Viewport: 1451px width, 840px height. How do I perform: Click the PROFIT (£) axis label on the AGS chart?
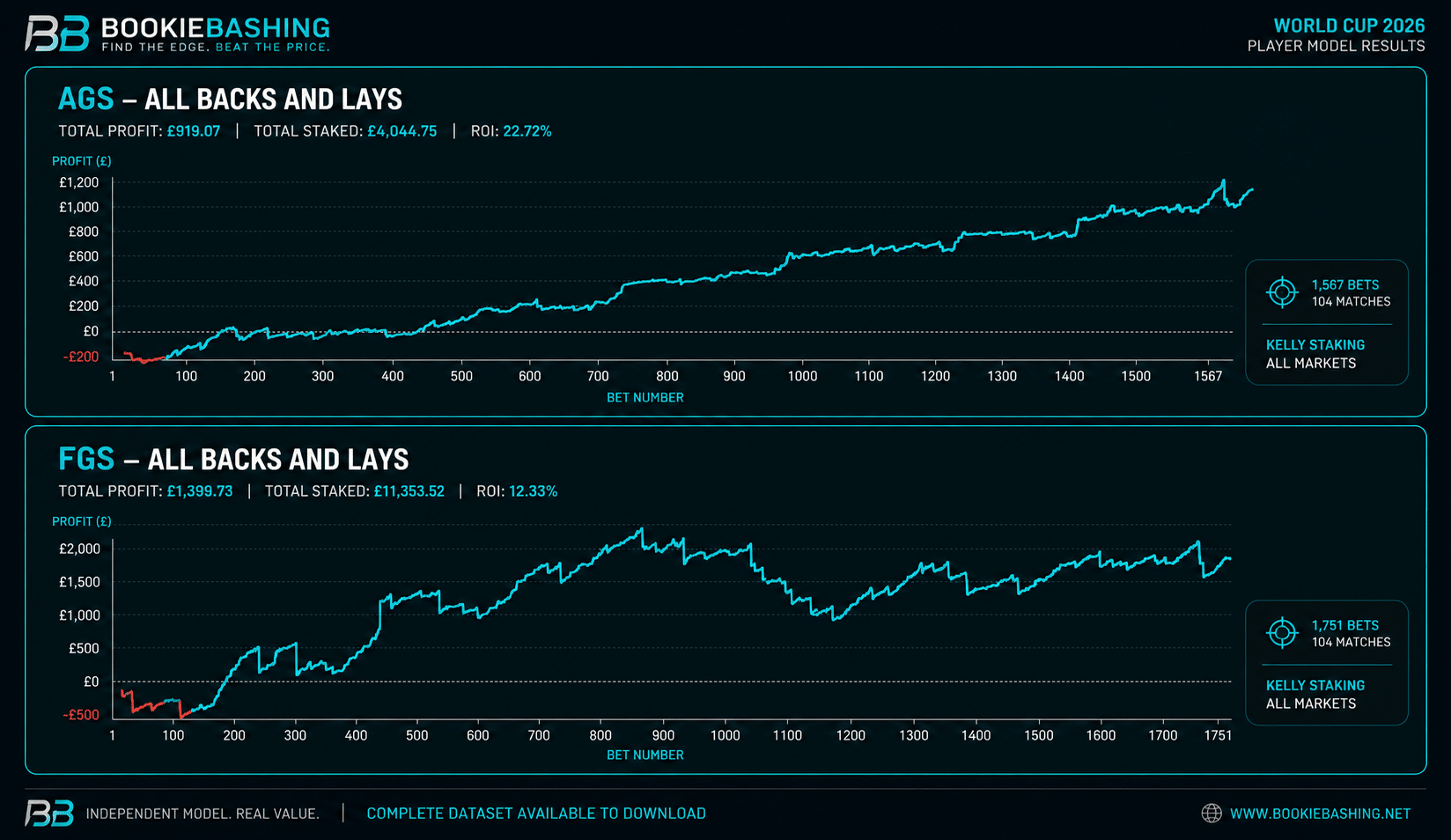click(82, 161)
